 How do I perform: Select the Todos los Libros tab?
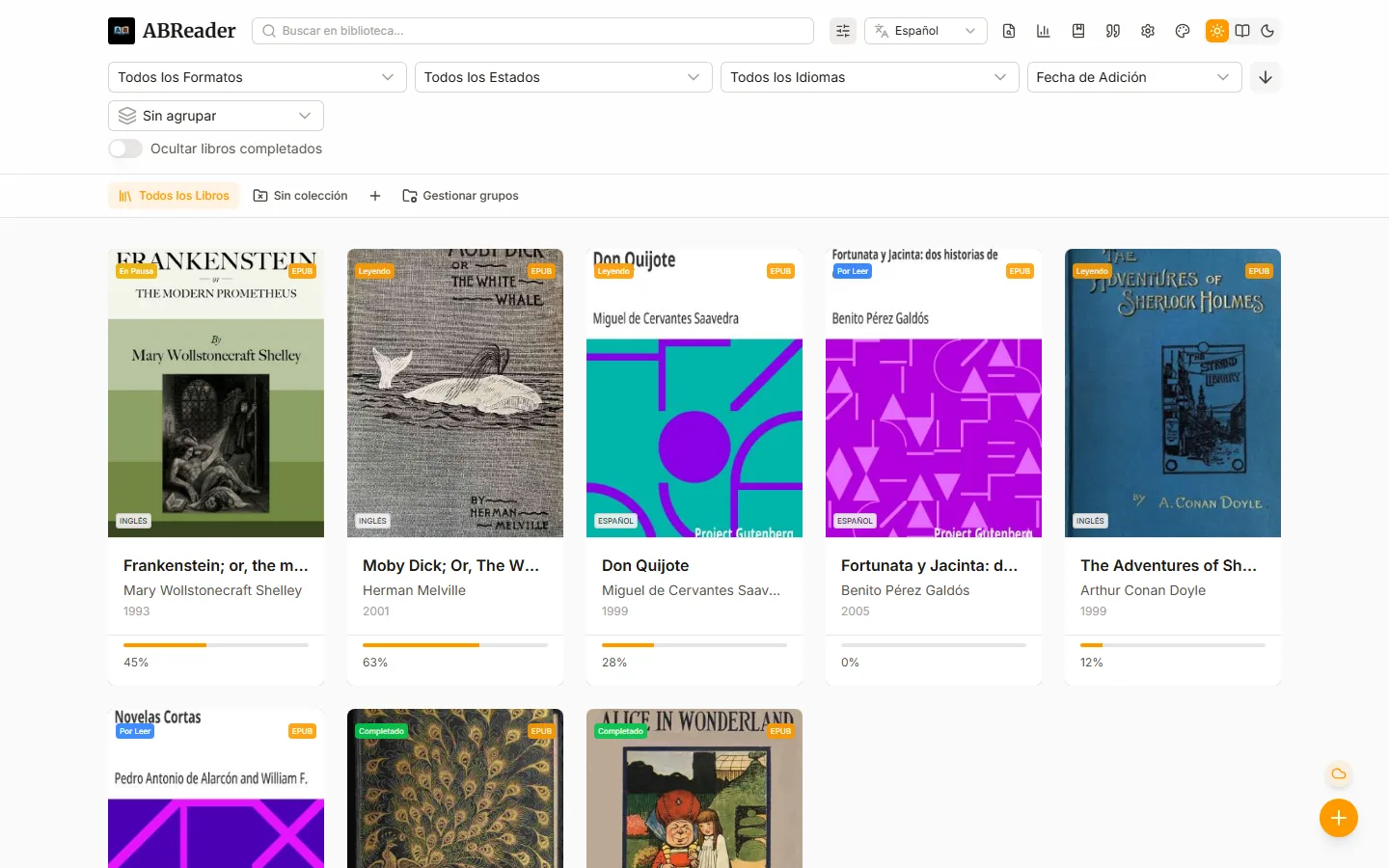pyautogui.click(x=174, y=196)
